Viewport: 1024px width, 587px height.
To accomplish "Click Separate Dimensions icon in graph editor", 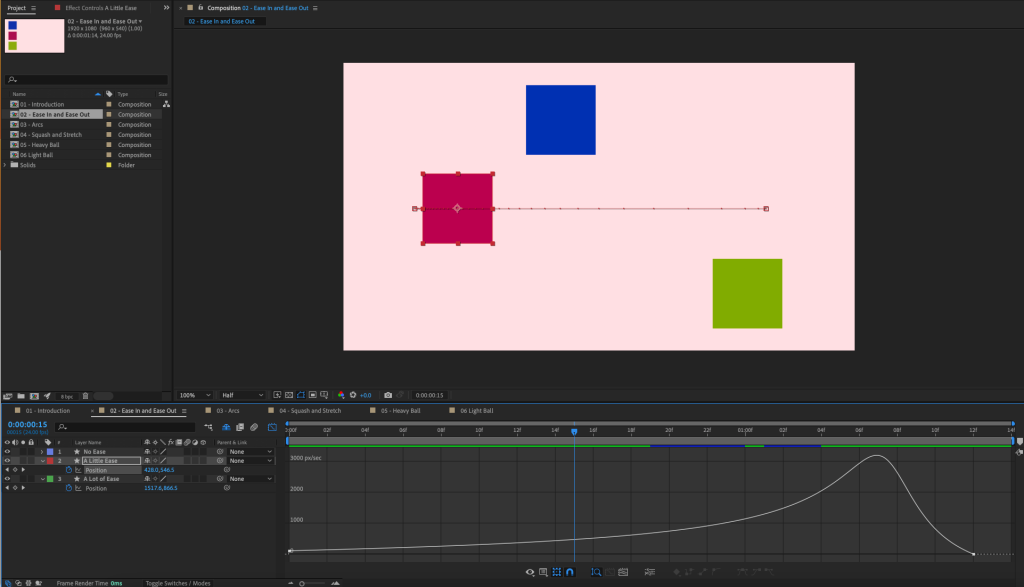I will coord(650,572).
